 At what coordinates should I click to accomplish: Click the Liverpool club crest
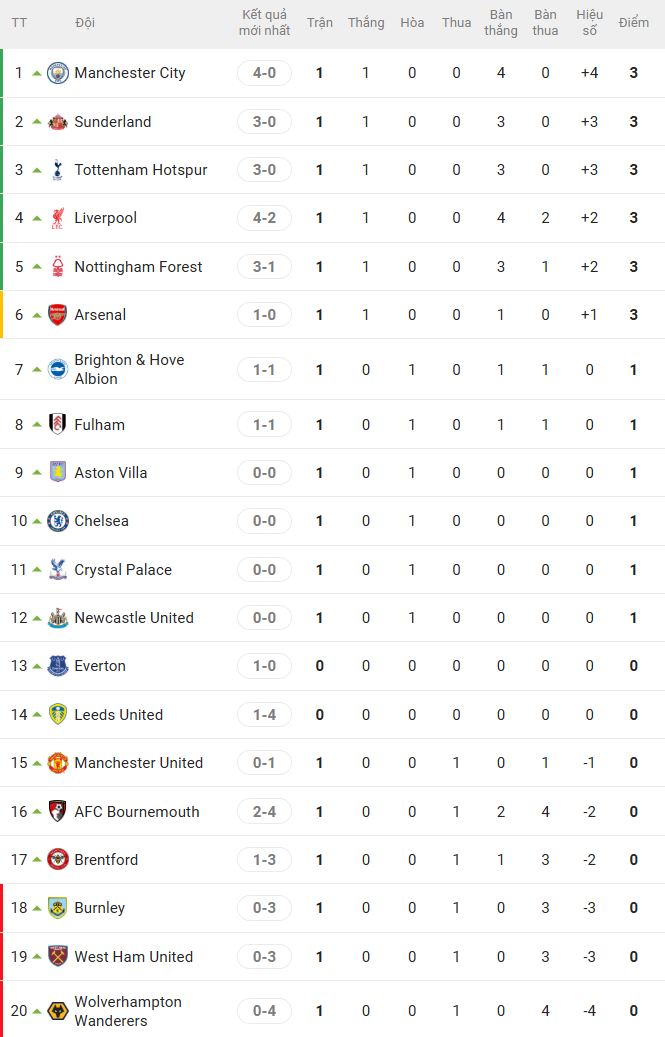(58, 218)
